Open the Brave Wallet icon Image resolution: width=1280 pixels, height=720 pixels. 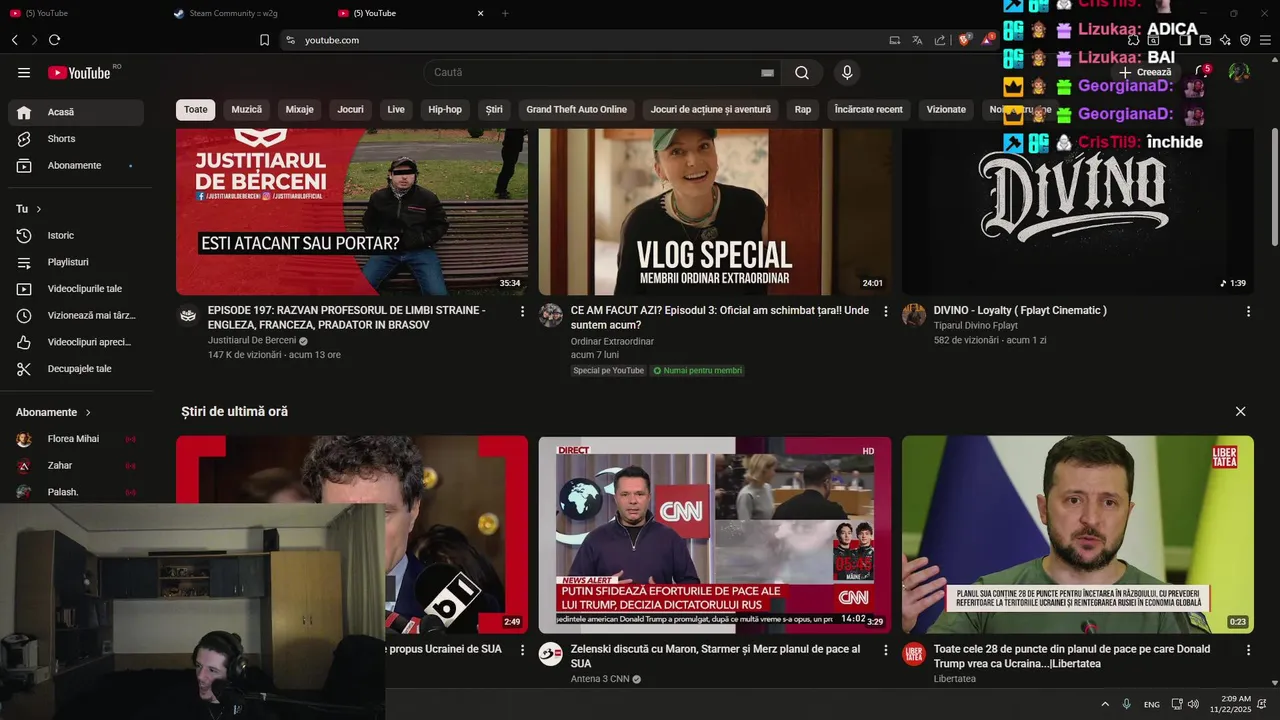(1205, 40)
